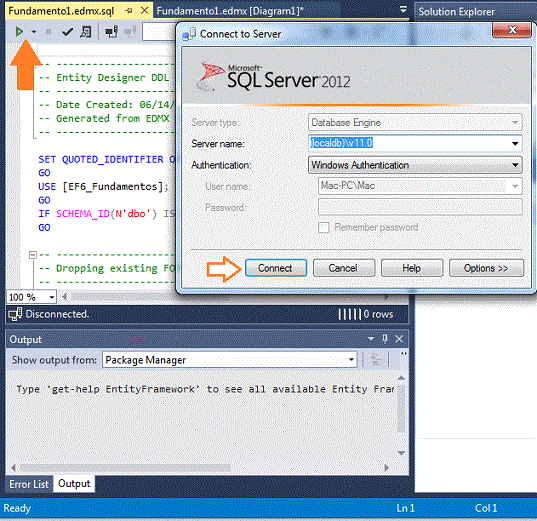Click the Connect to Server dialog title icon
537x521 pixels.
click(x=189, y=34)
